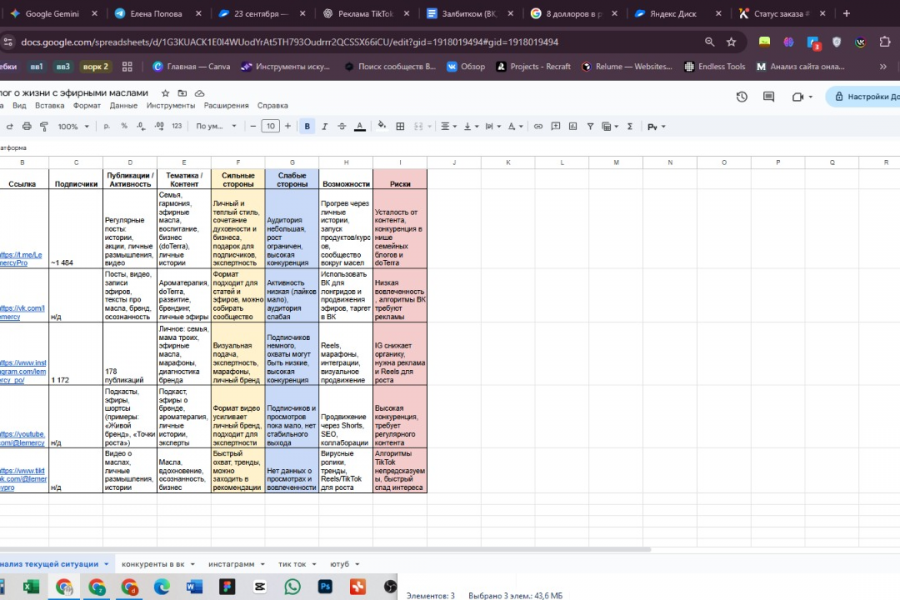Toggle italic formatting
900x600 pixels.
click(324, 126)
